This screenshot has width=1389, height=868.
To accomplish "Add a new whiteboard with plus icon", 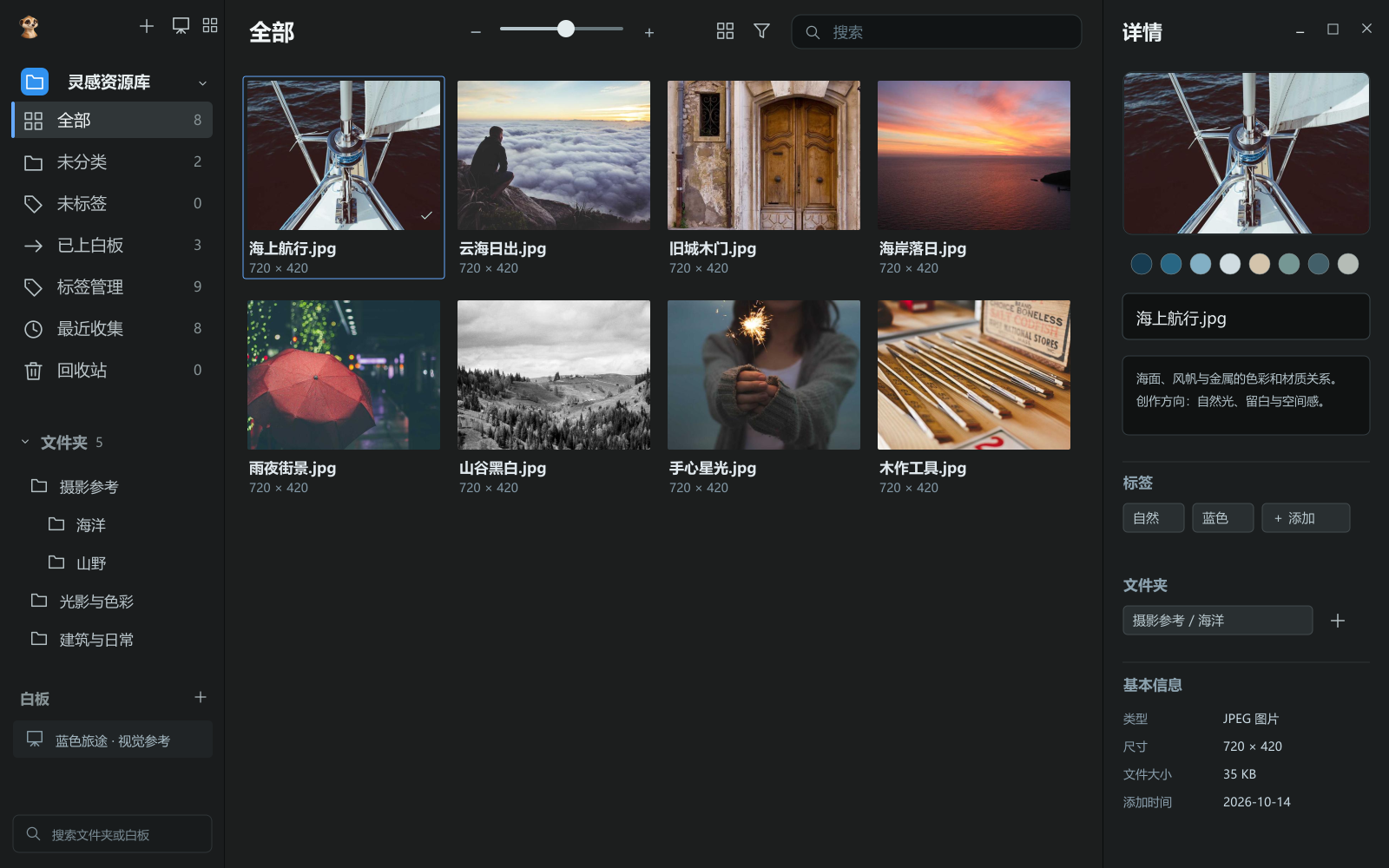I will [x=201, y=697].
